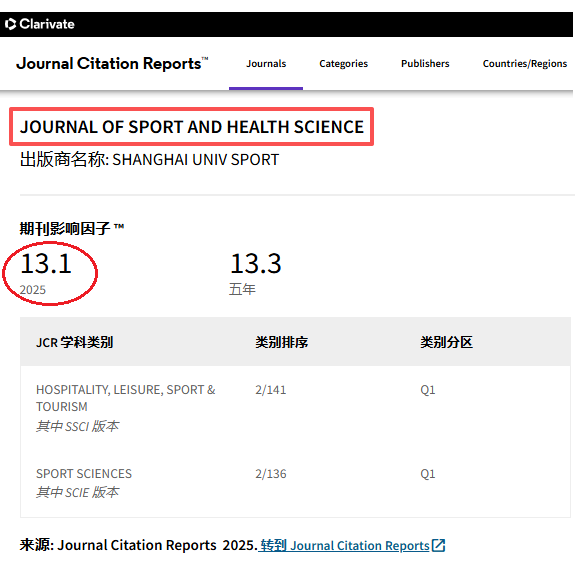Click the 13.3 five-year impact factor
The image size is (575, 563).
pos(256,263)
